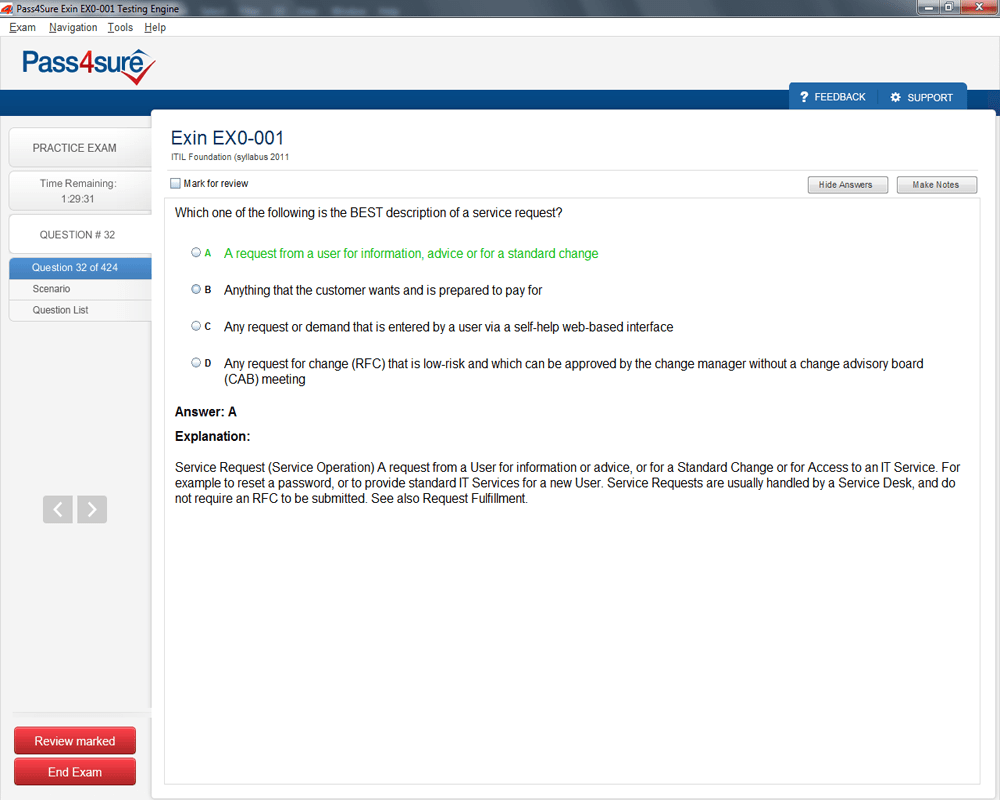The width and height of the screenshot is (1000, 800).
Task: Open the Help menu
Action: 155,28
